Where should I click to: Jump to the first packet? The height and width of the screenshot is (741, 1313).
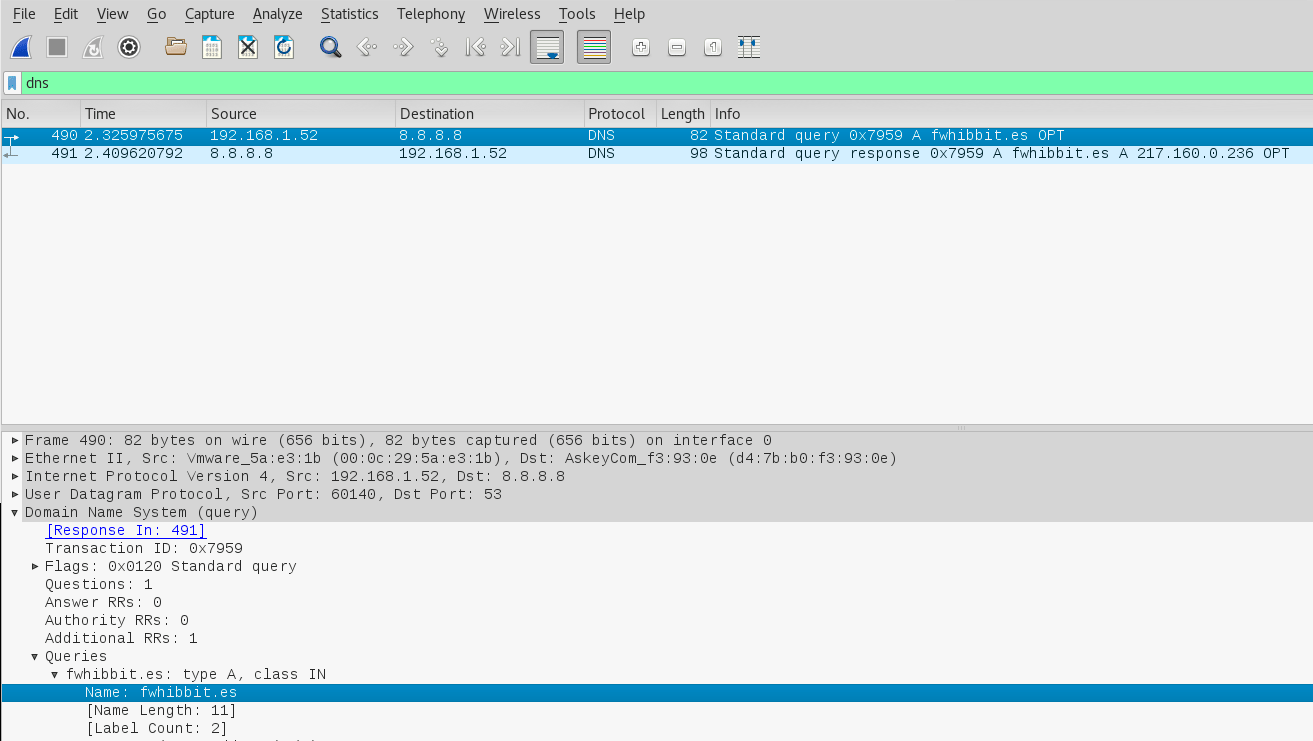(x=475, y=47)
